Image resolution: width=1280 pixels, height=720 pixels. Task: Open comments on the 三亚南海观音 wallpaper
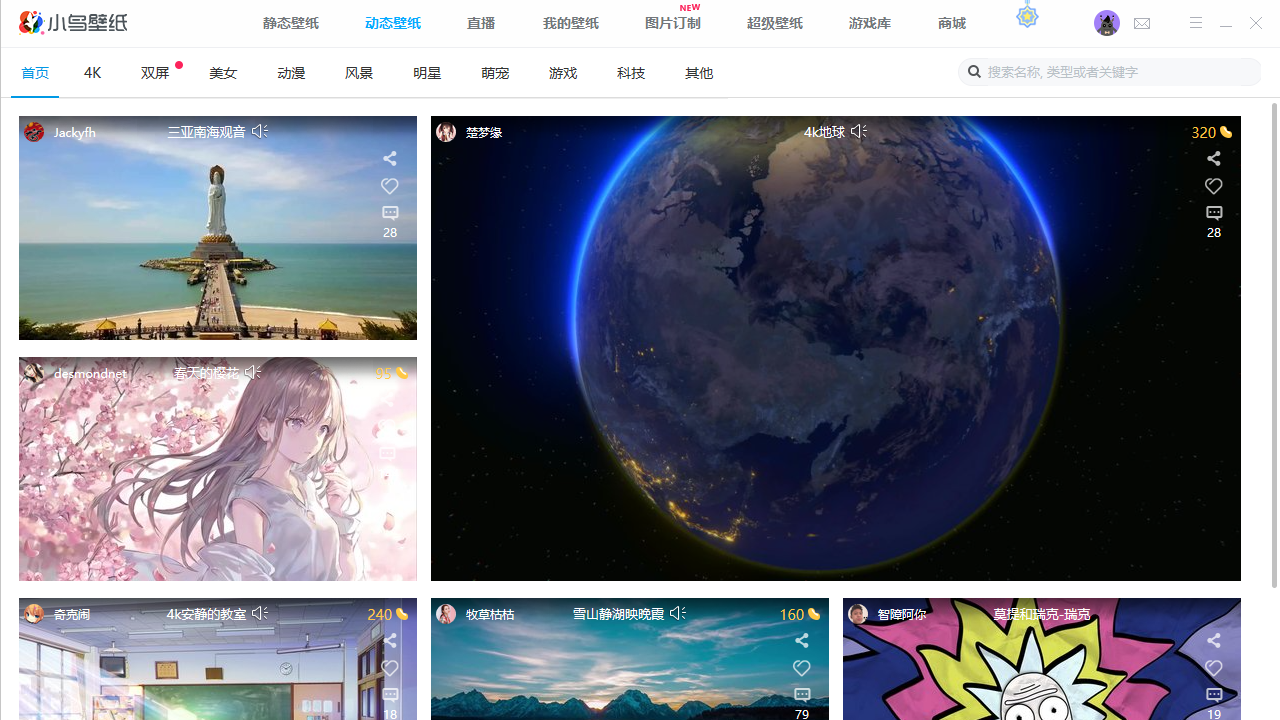point(389,212)
